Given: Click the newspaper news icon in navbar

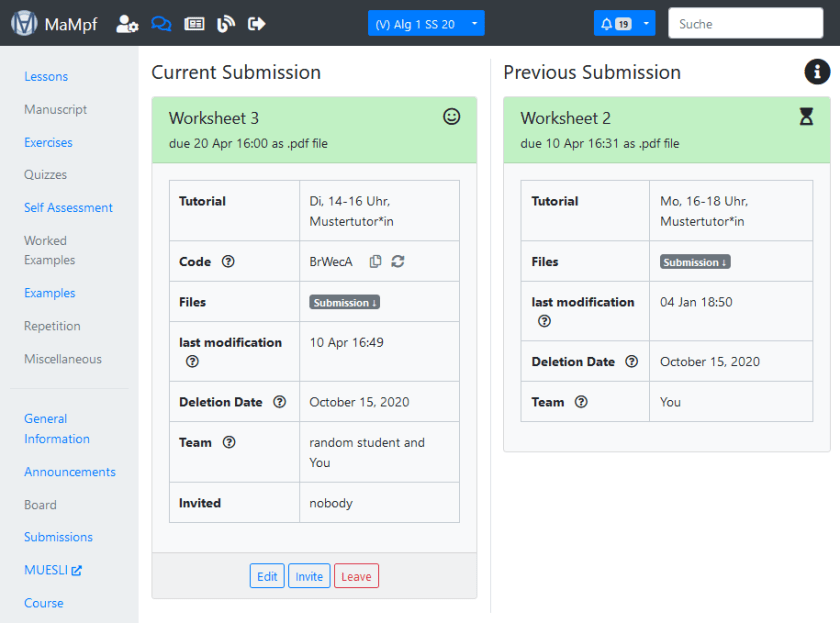Looking at the screenshot, I should pos(194,24).
